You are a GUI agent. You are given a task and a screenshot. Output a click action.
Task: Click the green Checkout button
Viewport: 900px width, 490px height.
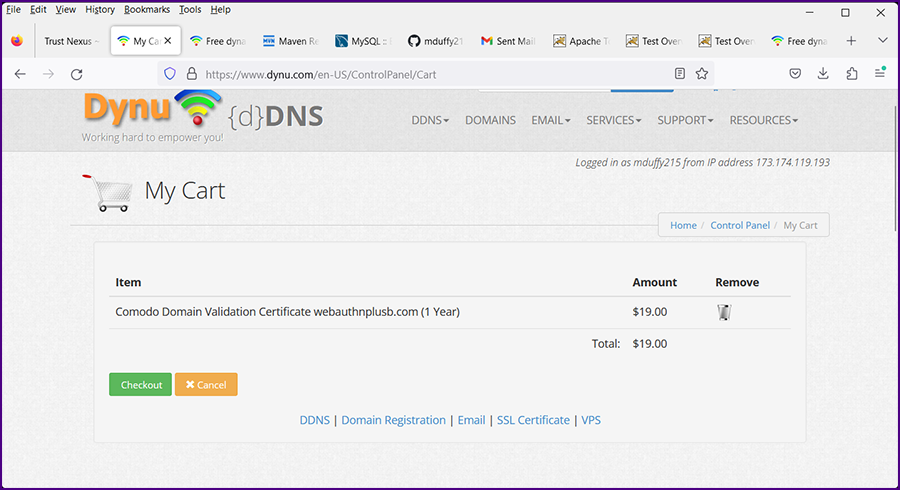[x=141, y=385]
